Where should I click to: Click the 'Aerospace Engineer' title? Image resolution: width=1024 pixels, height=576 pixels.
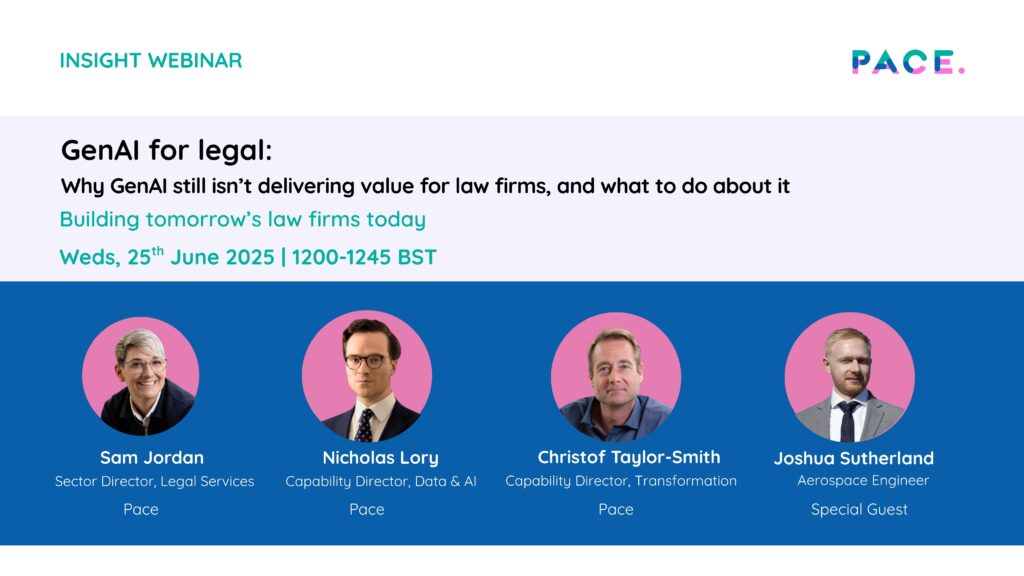pyautogui.click(x=863, y=481)
